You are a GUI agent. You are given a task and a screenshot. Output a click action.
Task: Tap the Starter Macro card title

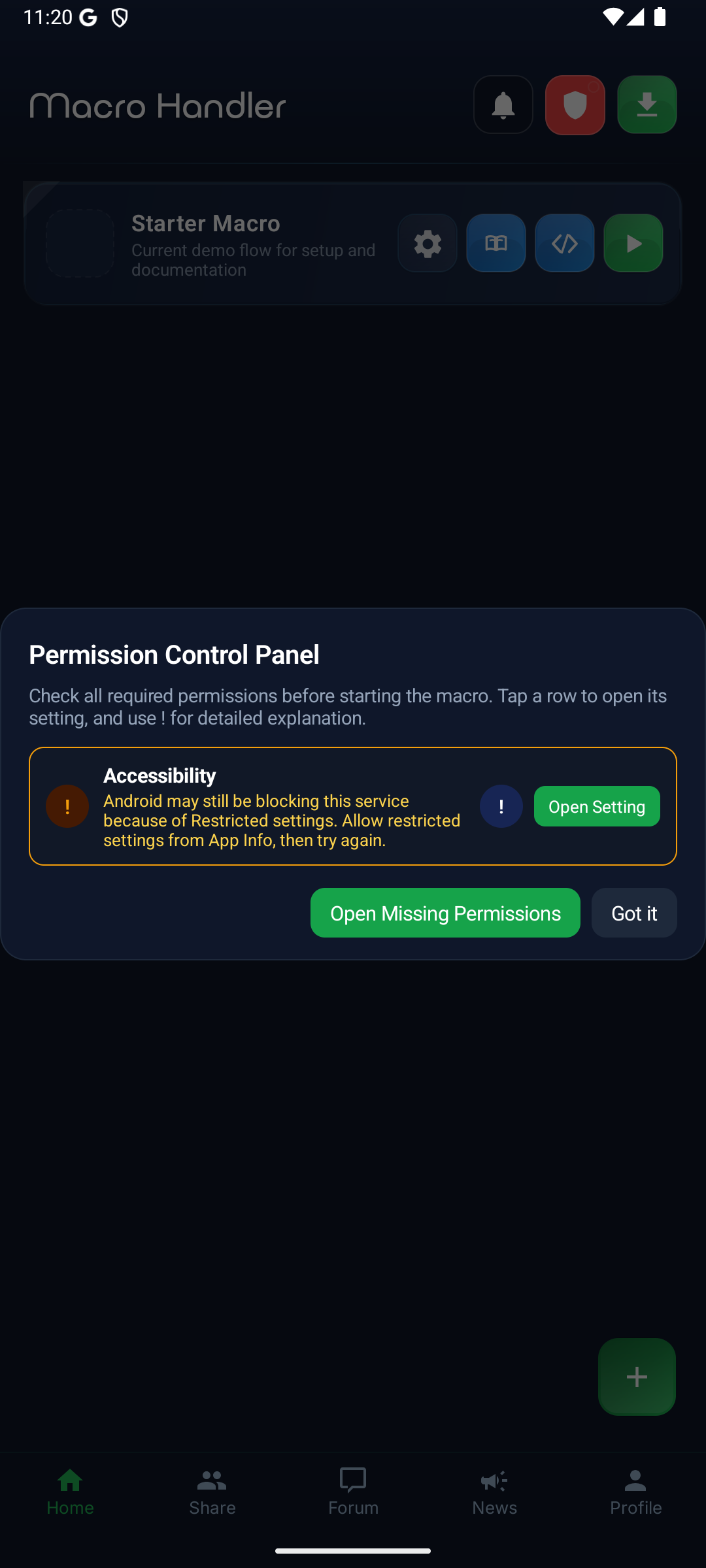point(206,223)
